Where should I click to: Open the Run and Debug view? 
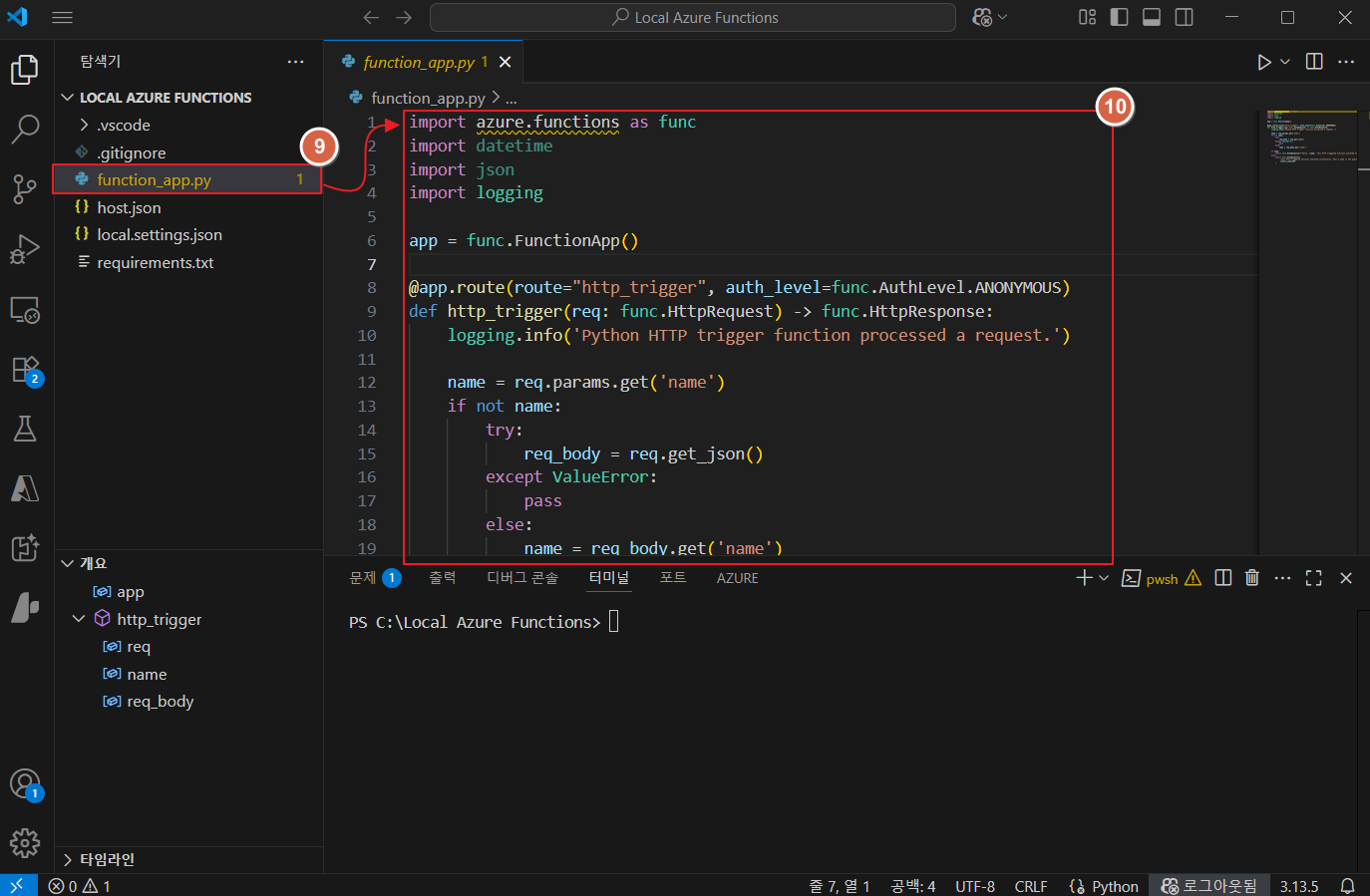pyautogui.click(x=25, y=249)
